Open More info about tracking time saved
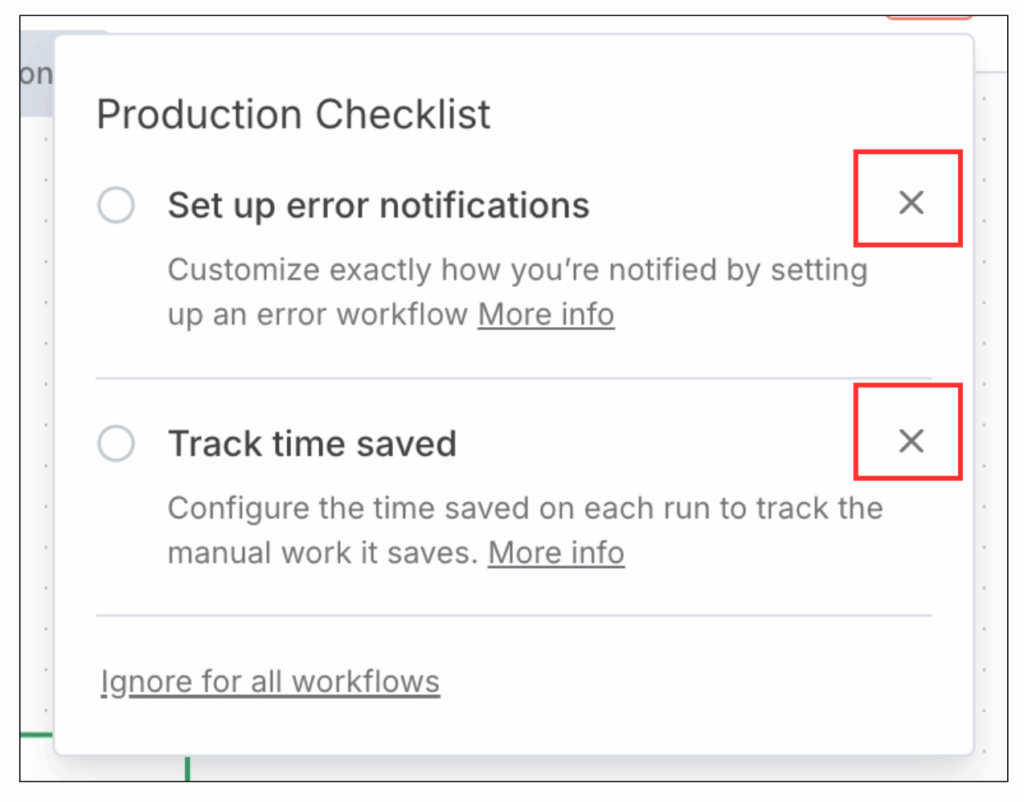 click(x=556, y=553)
